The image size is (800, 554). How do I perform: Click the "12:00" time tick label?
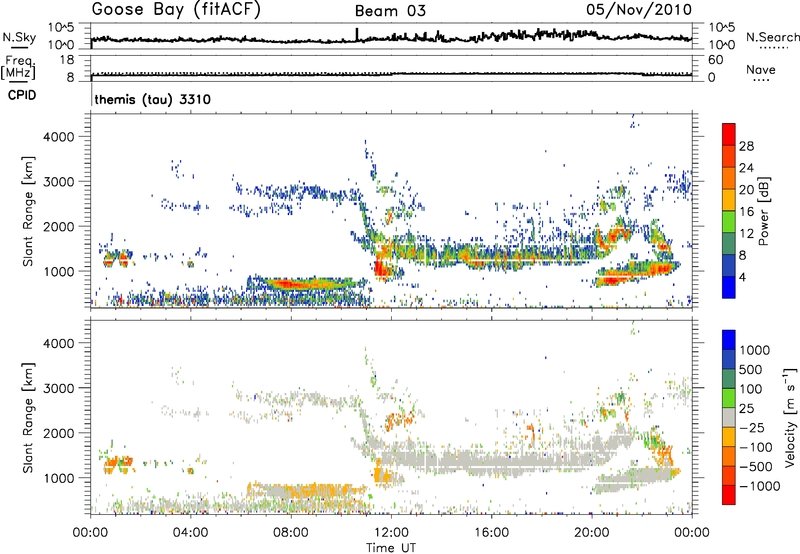point(391,533)
